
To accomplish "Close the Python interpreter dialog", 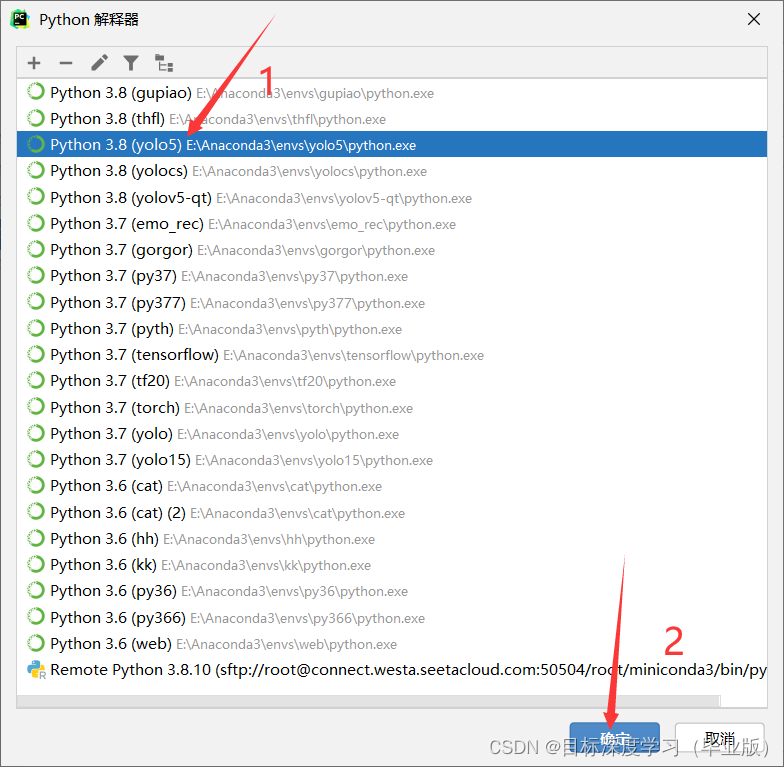I will (x=754, y=20).
